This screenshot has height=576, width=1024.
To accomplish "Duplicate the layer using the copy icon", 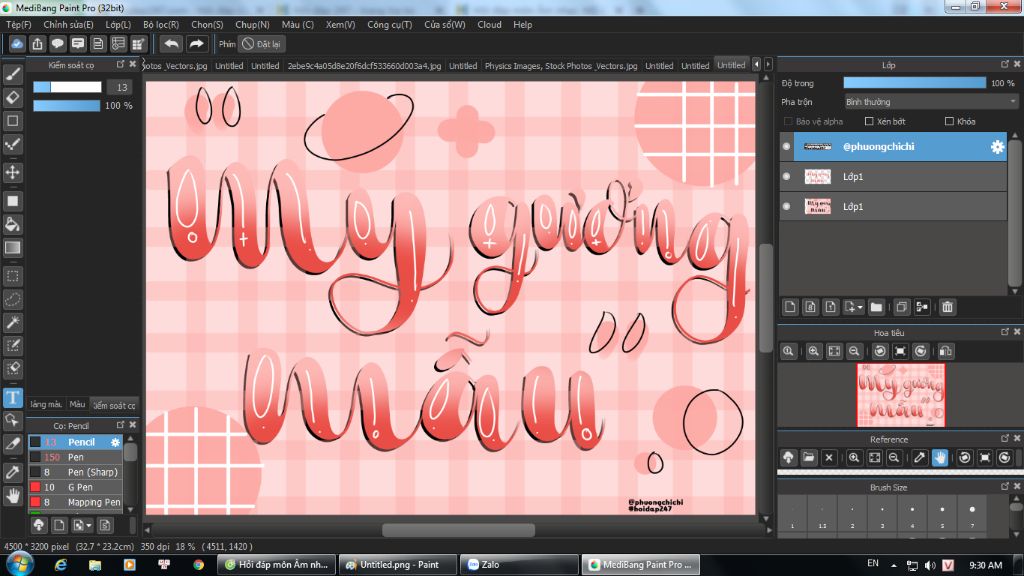I will point(901,307).
